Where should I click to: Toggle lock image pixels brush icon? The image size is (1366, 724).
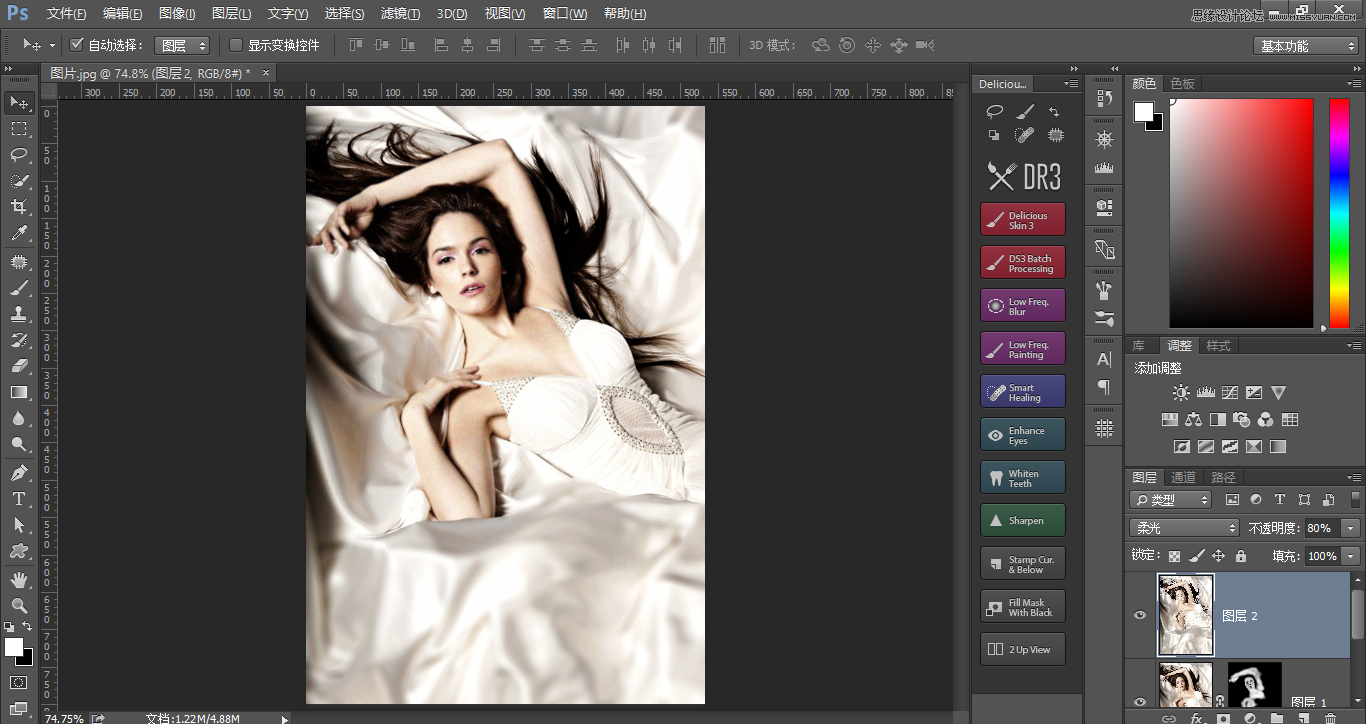point(1196,556)
